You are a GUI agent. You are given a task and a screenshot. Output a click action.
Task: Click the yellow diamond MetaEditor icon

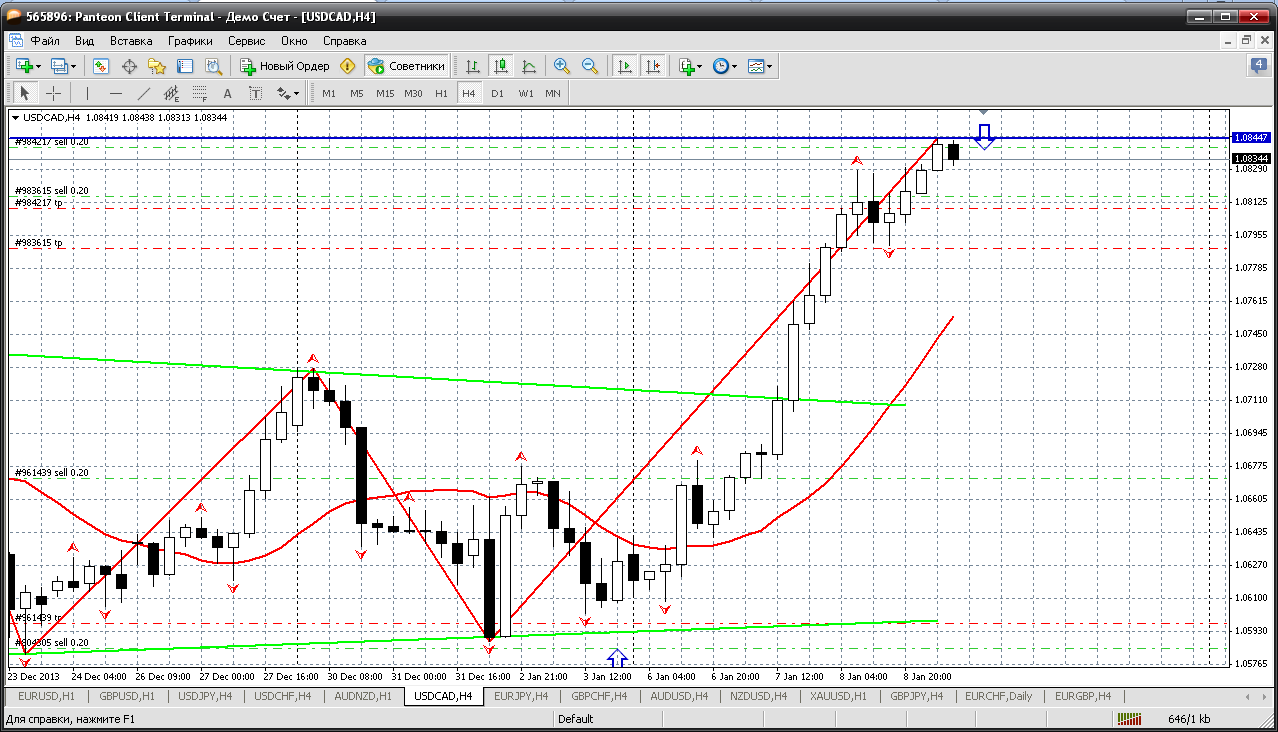[347, 66]
